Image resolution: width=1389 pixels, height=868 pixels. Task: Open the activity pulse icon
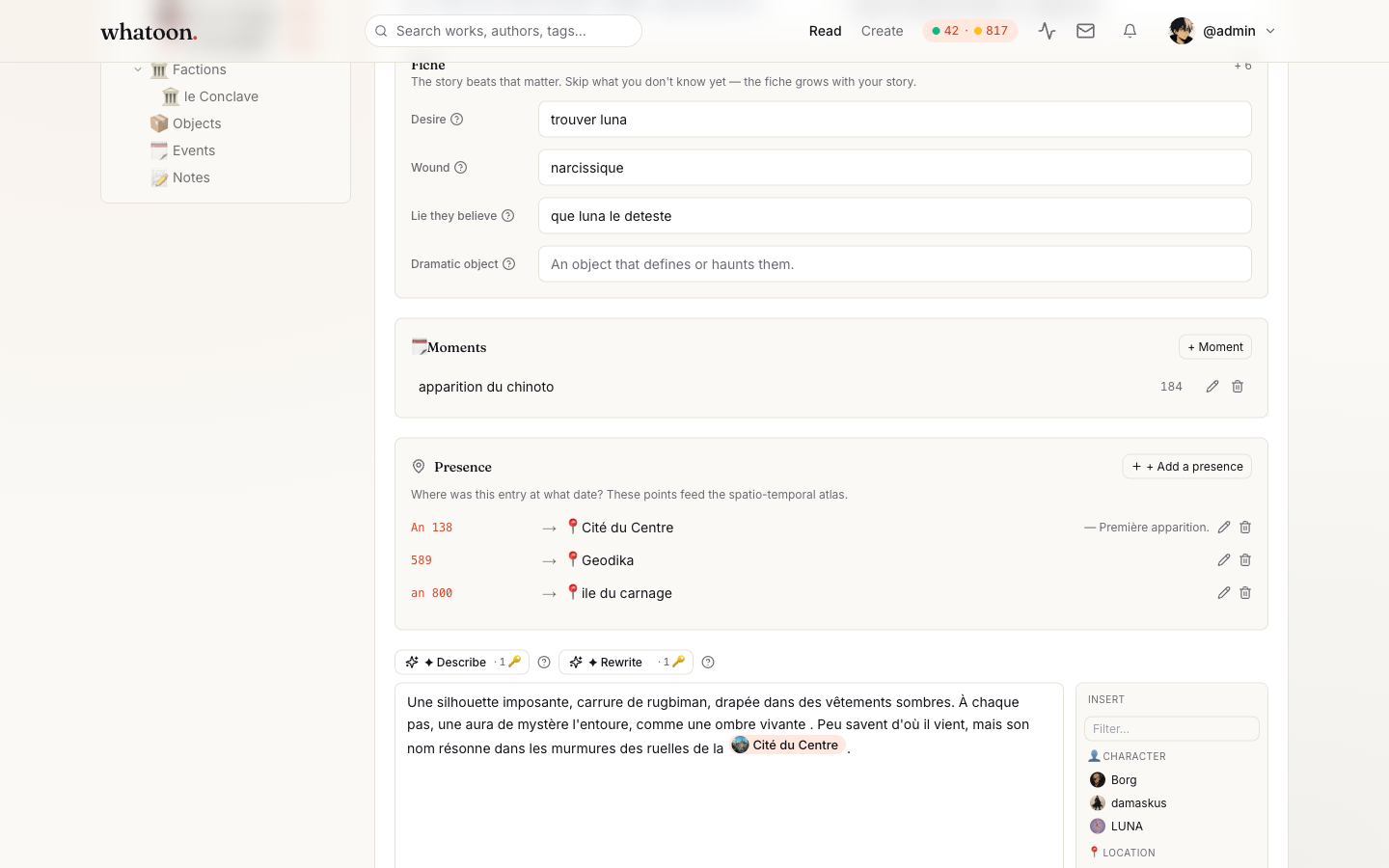pos(1047,31)
